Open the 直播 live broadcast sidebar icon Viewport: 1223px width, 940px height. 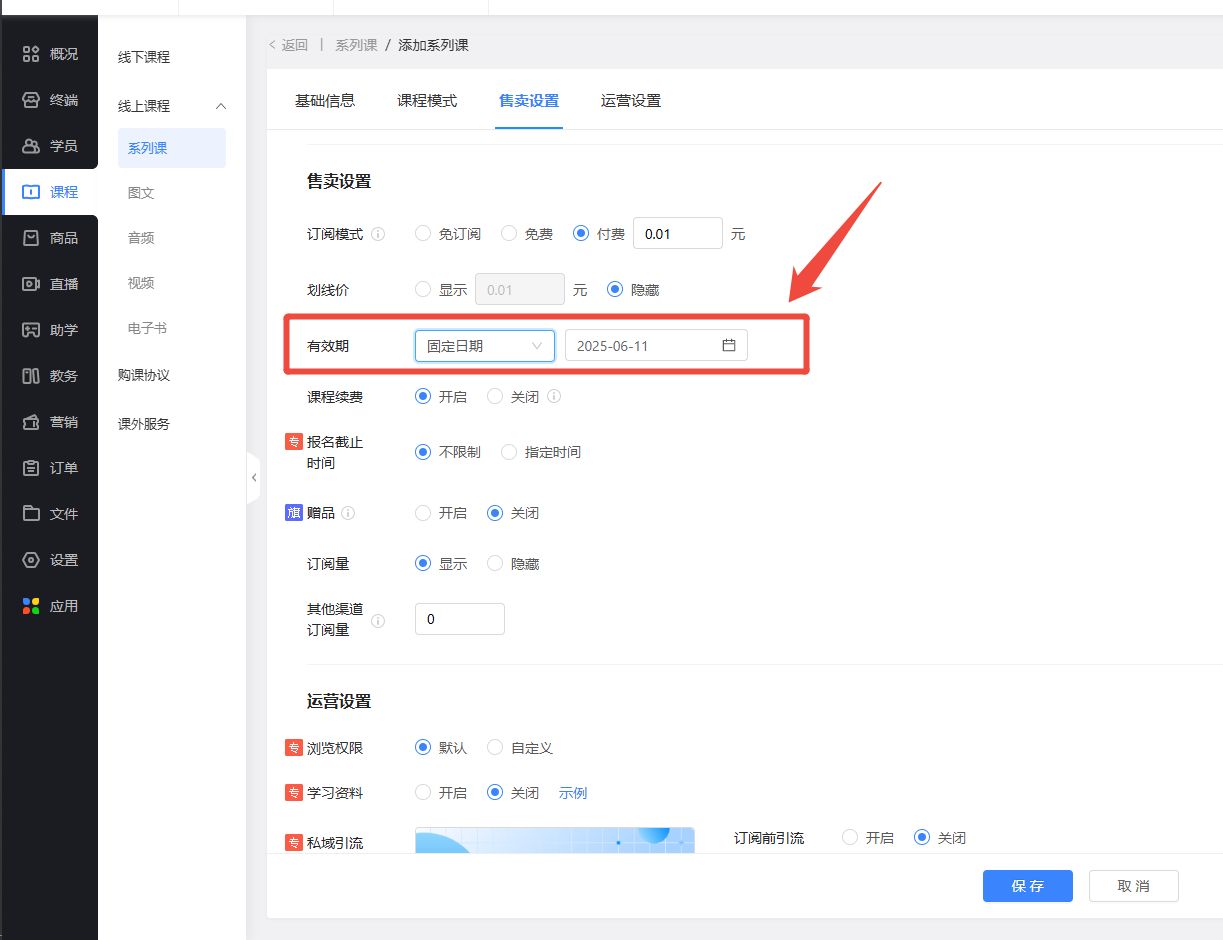(x=31, y=284)
